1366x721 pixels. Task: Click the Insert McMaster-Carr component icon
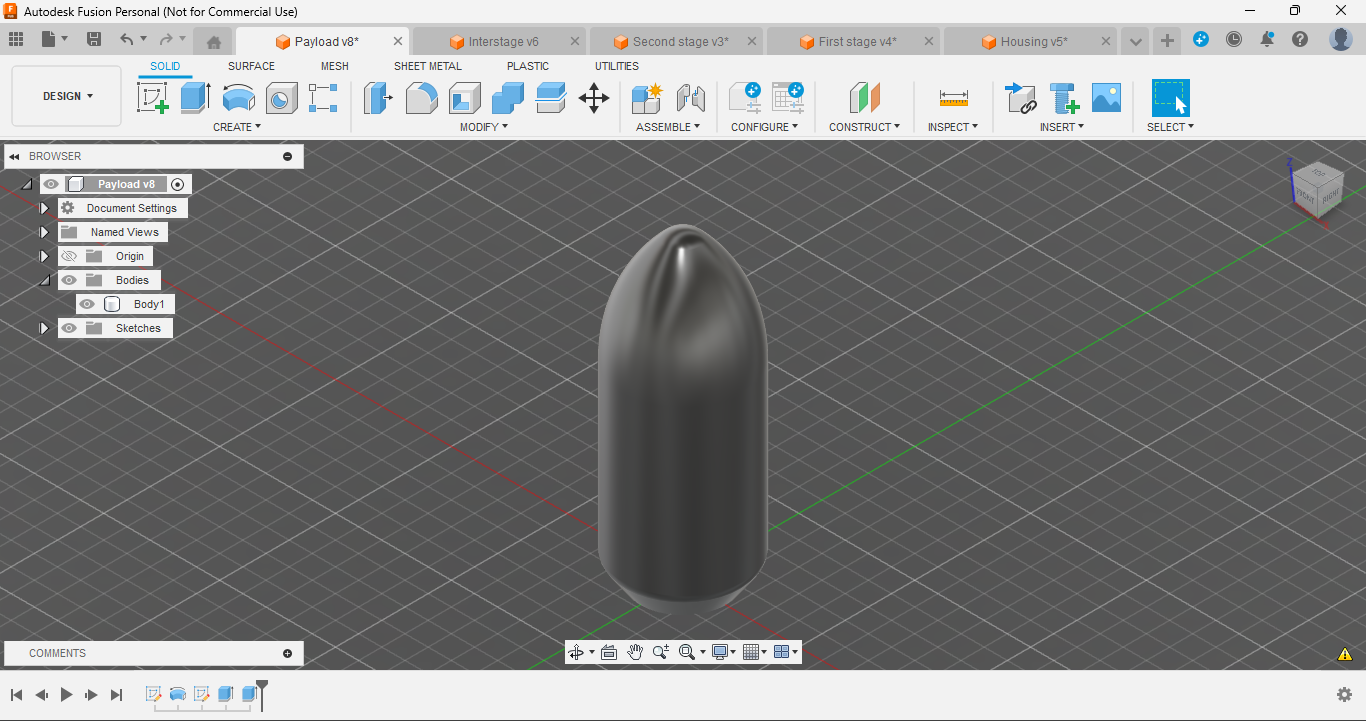[x=1064, y=98]
